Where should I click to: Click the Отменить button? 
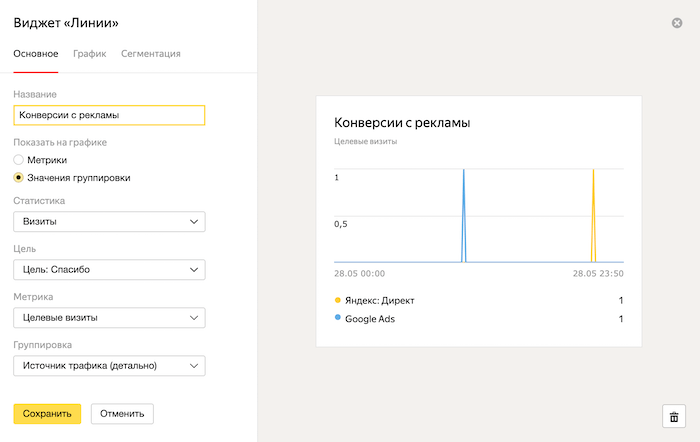click(x=122, y=413)
